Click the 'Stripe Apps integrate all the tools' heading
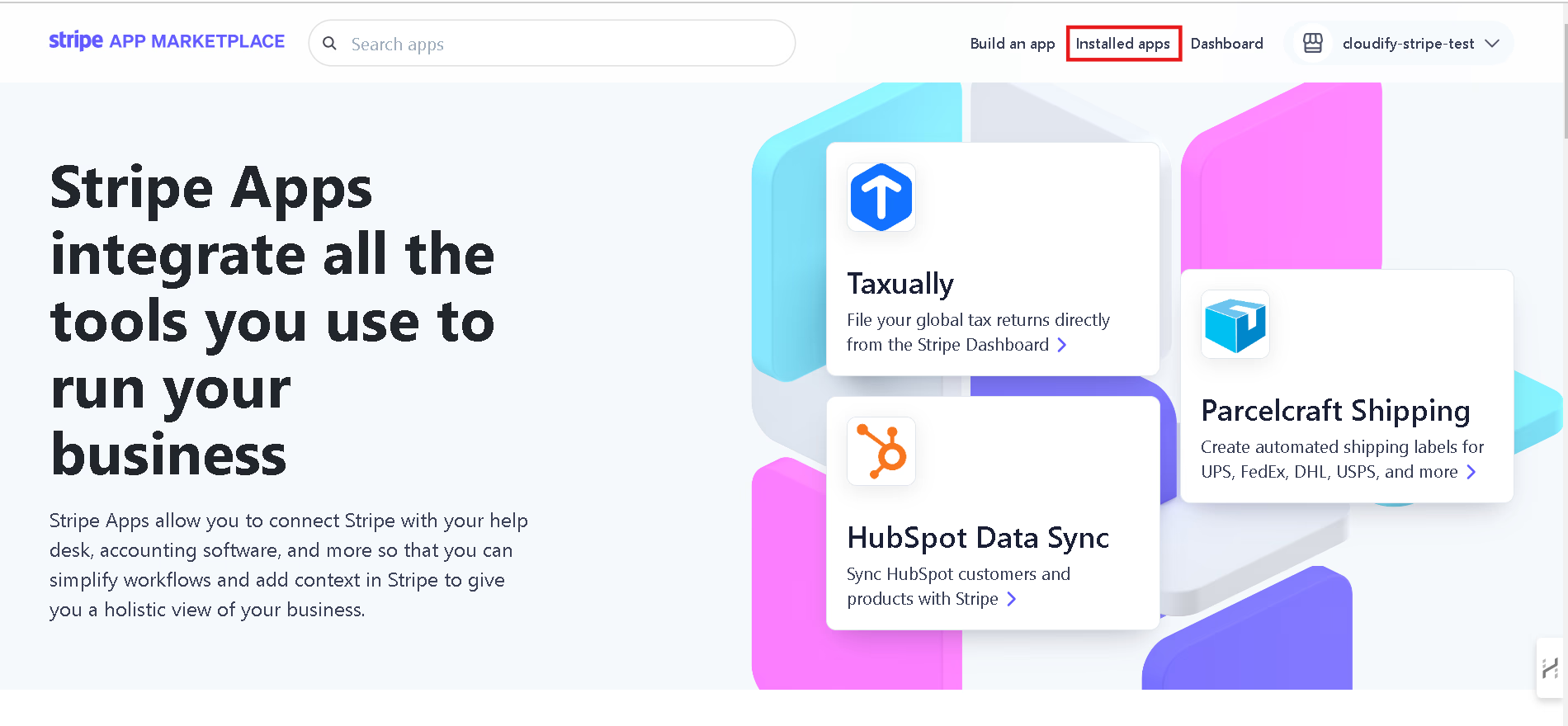The width and height of the screenshot is (1568, 726). point(272,320)
